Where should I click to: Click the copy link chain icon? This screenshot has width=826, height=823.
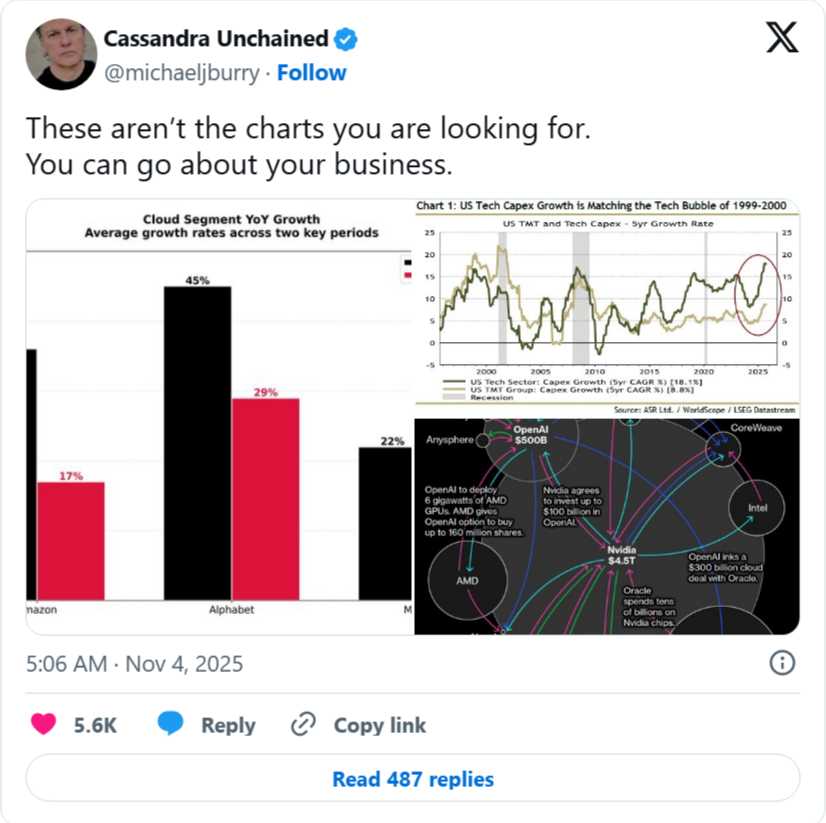303,724
